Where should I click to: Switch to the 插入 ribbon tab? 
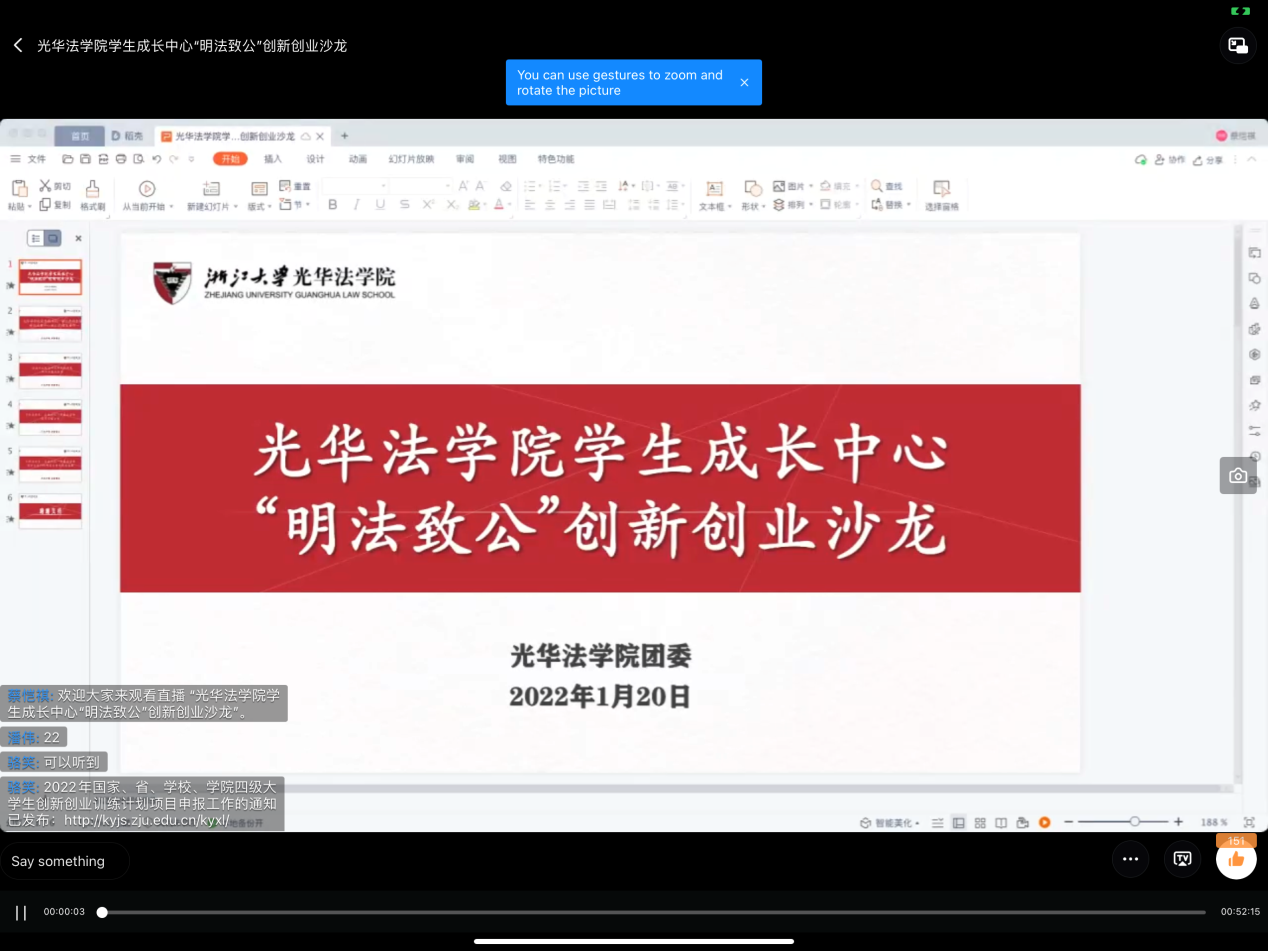[273, 159]
